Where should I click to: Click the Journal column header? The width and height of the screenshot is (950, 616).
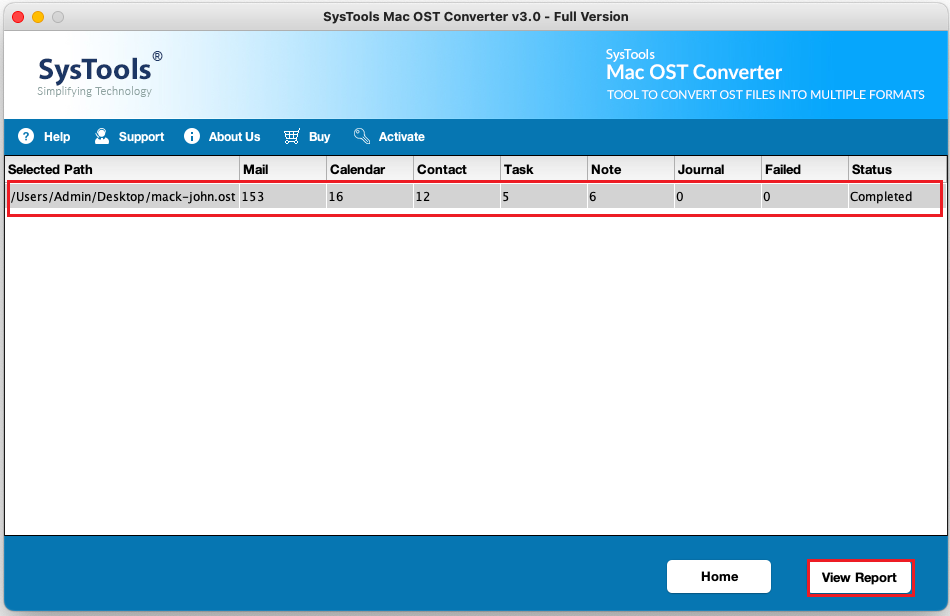(x=718, y=170)
